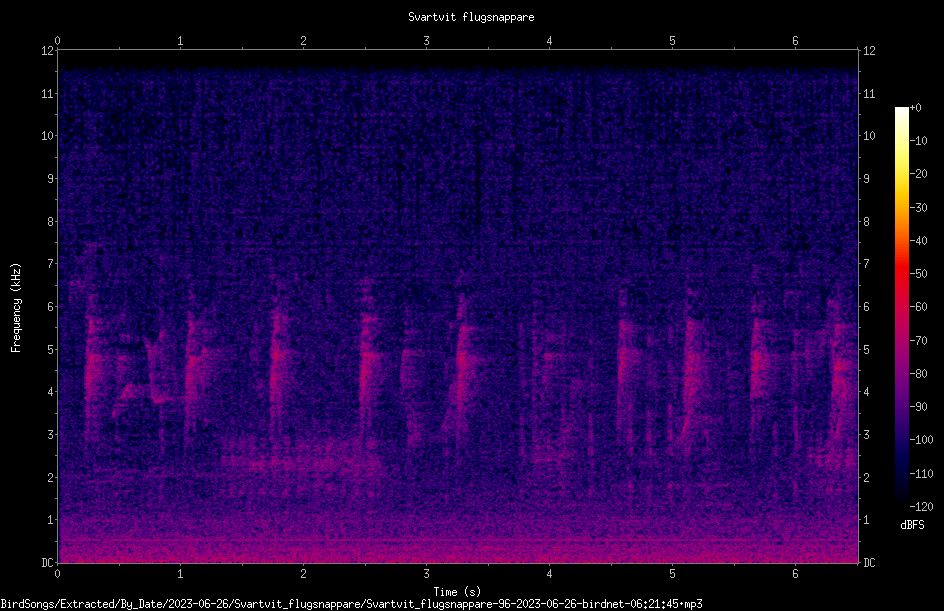Click the '4' tick on the right frequency axis
This screenshot has height=611, width=944.
click(866, 392)
